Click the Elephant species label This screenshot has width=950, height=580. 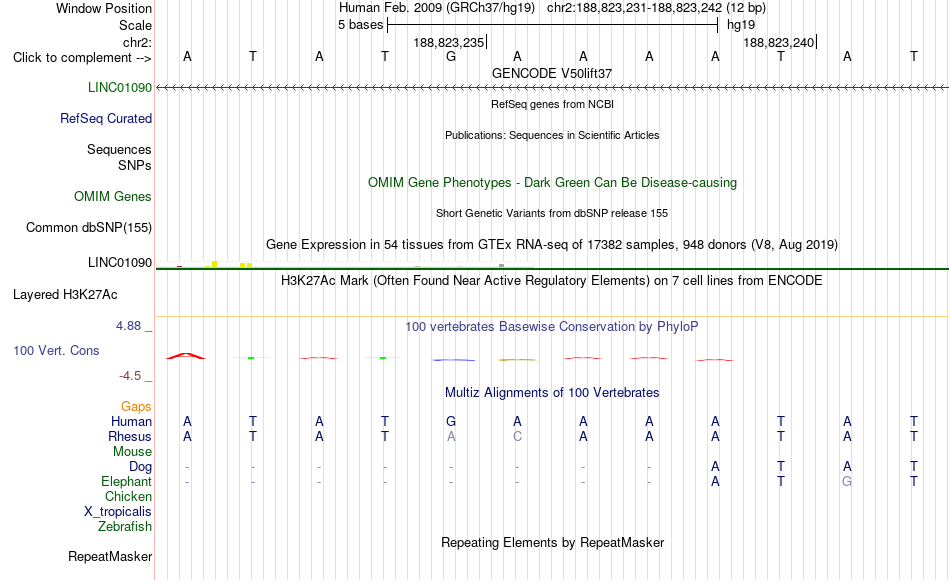tap(127, 481)
